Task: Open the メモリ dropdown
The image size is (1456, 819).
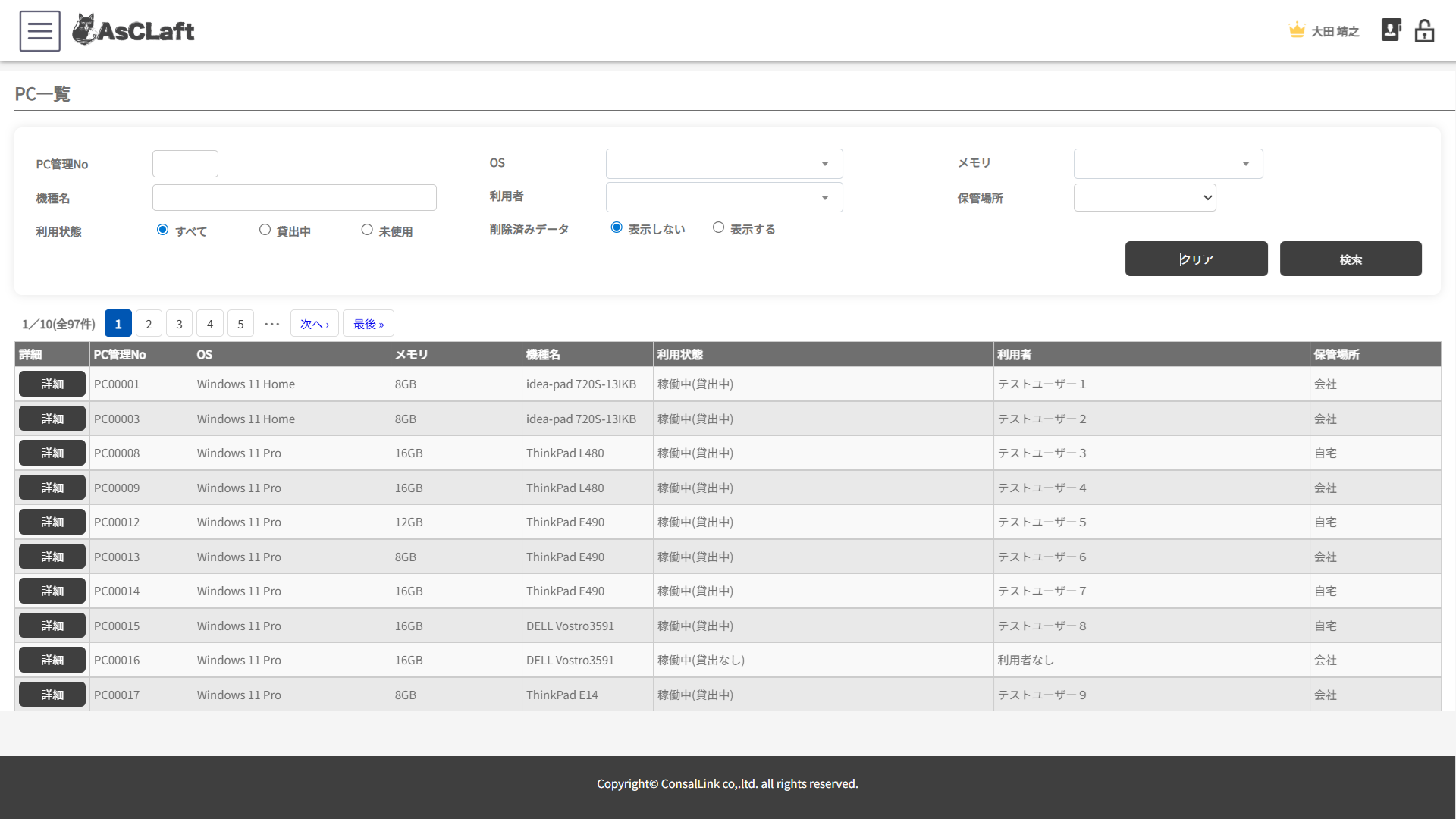Action: [1168, 164]
